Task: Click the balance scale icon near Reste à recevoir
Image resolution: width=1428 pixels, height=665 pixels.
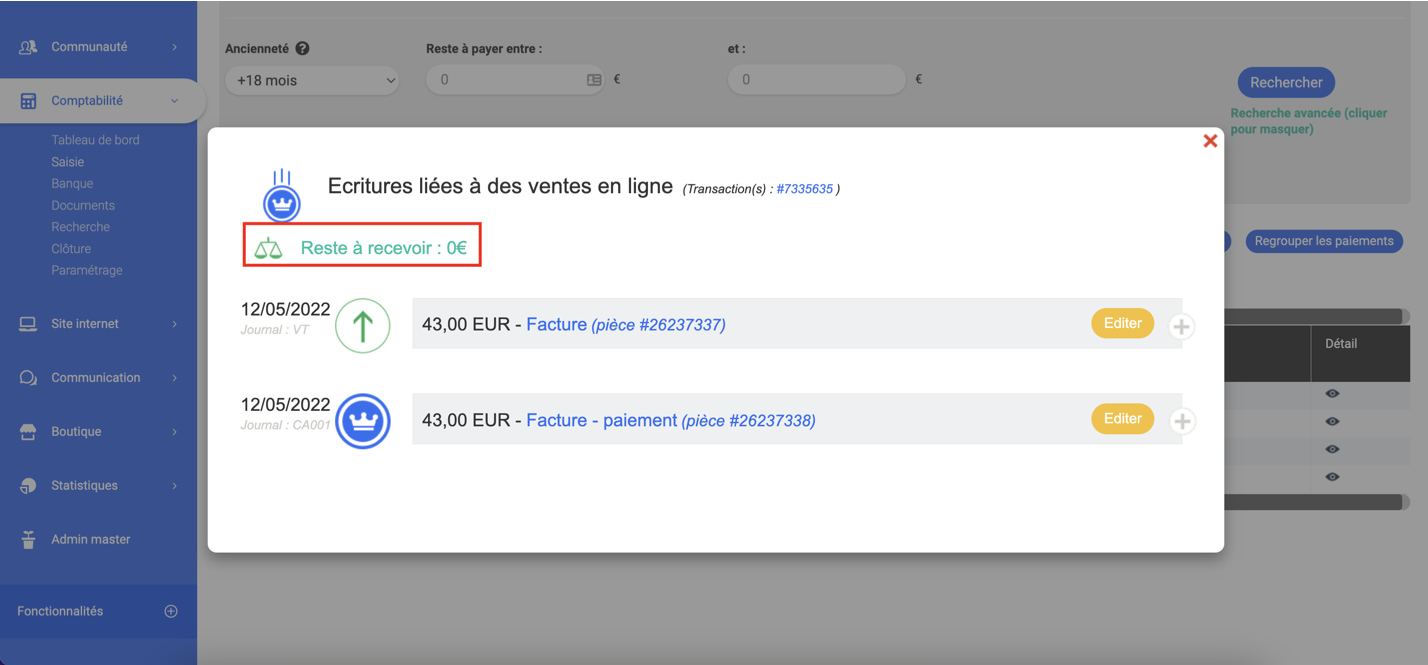Action: point(268,248)
